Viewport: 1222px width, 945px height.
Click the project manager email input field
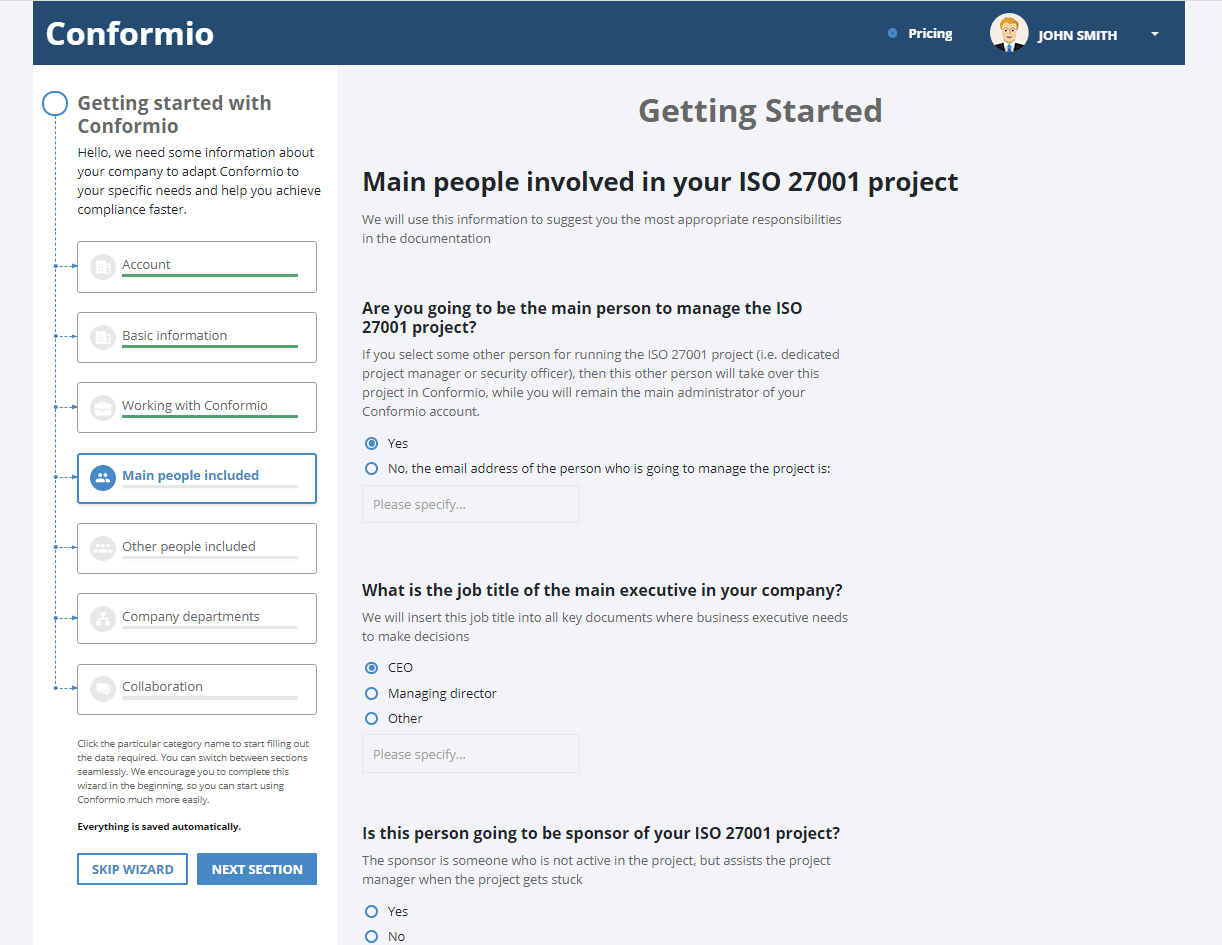(x=471, y=504)
